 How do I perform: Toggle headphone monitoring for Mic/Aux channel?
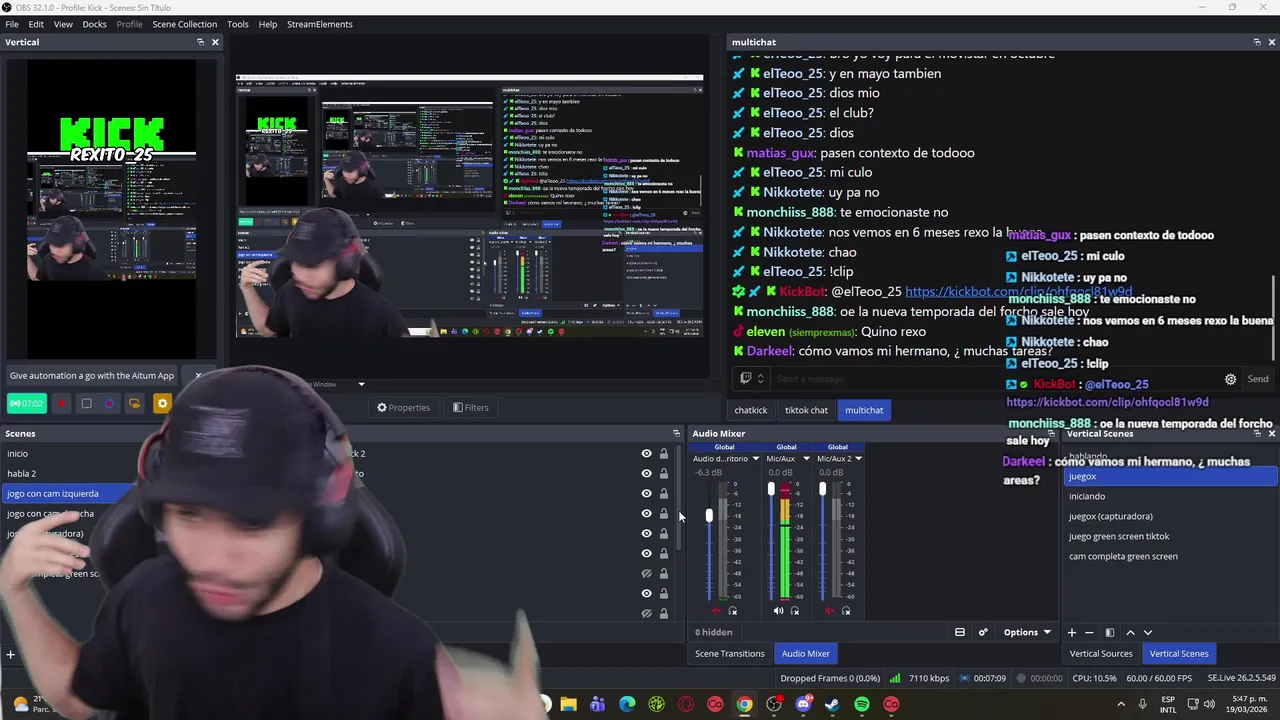(795, 610)
